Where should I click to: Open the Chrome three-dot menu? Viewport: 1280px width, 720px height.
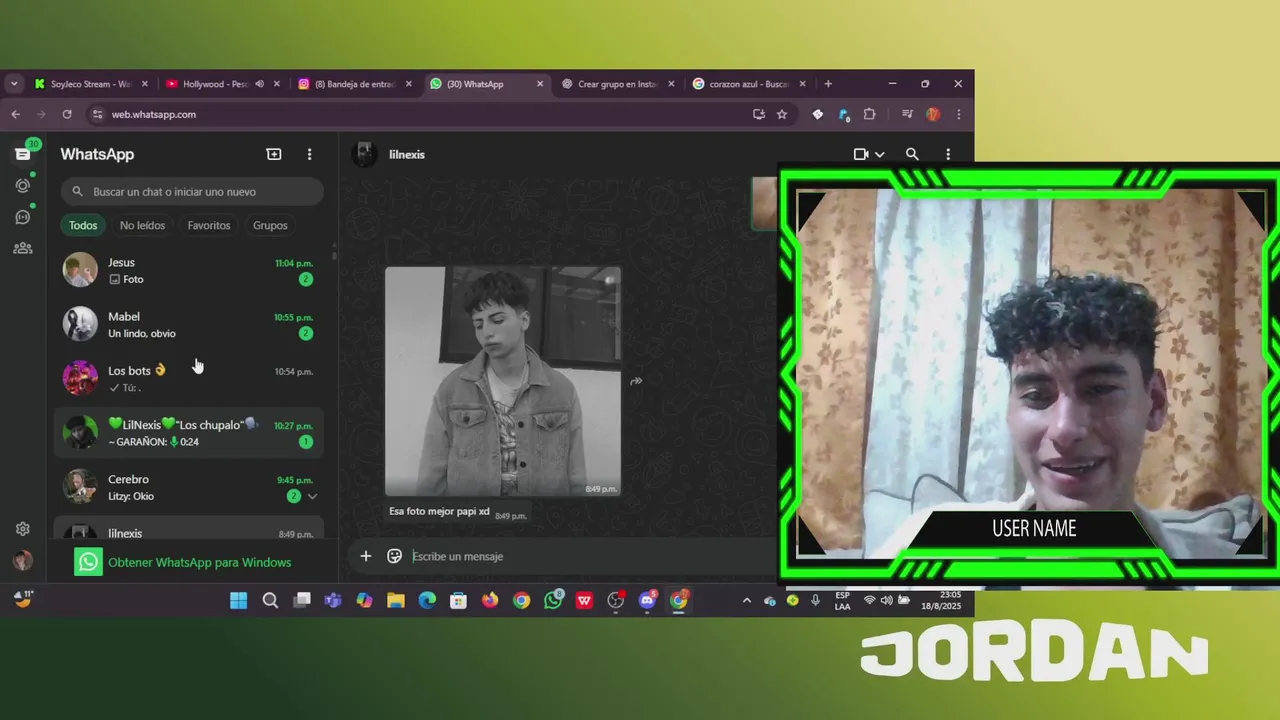tap(959, 114)
